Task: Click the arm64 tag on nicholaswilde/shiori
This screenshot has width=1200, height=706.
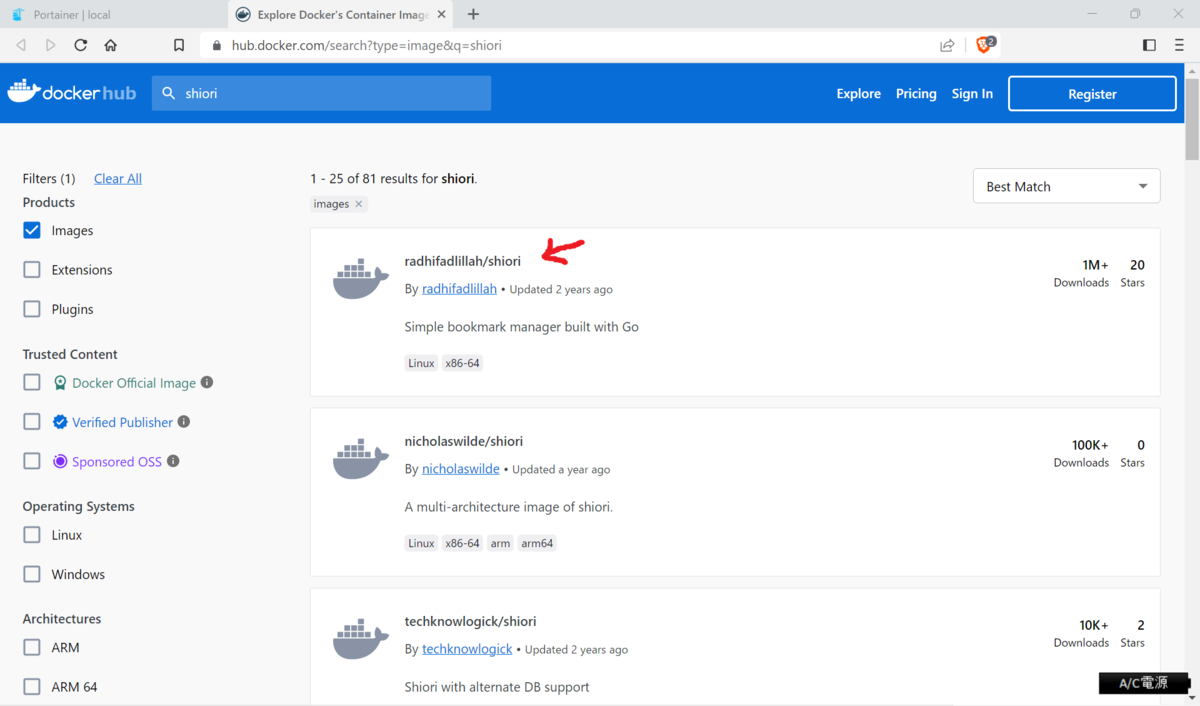Action: (x=537, y=543)
